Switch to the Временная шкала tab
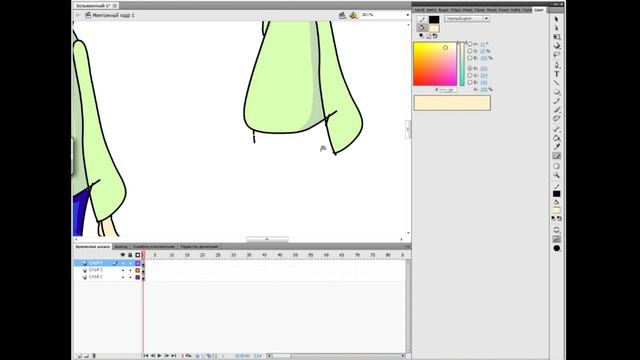 [x=93, y=247]
